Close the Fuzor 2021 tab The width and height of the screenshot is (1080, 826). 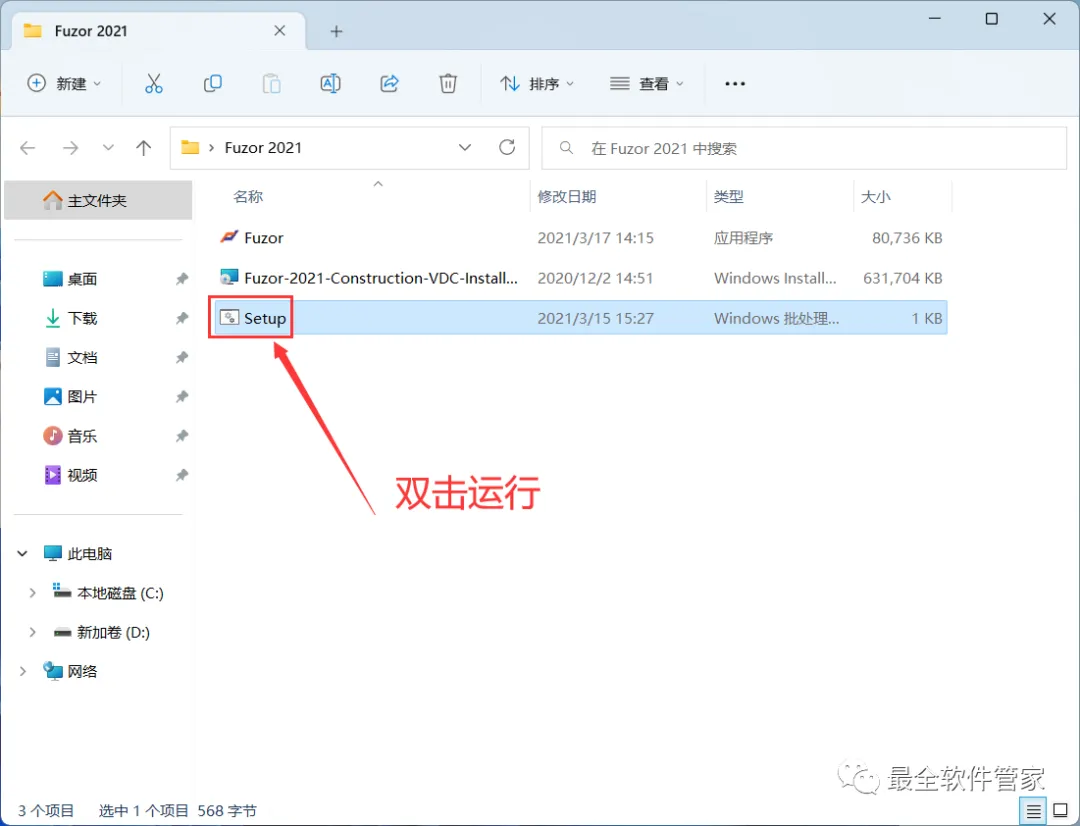[x=280, y=31]
